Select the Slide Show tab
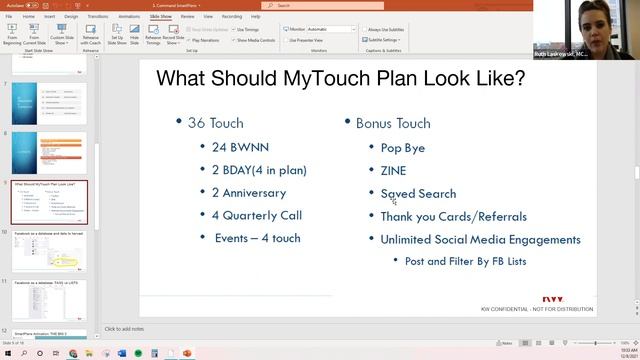The image size is (640, 360). coord(160,17)
